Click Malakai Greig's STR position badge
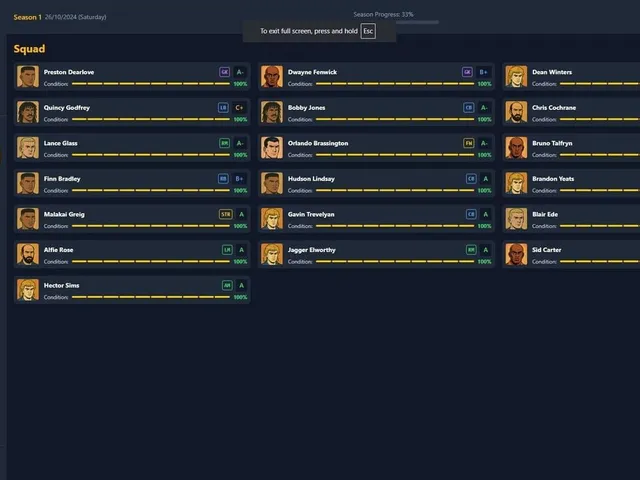Viewport: 640px width, 480px height. click(x=225, y=214)
